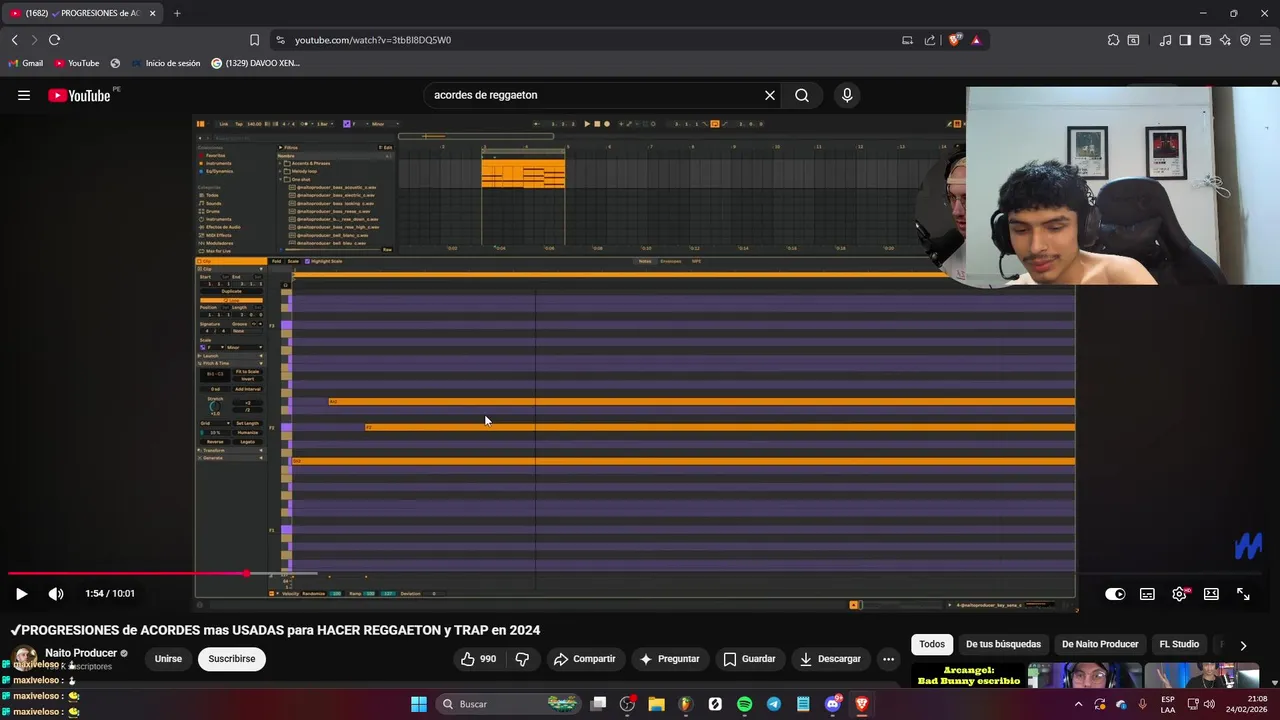Like the video with 990 likes
This screenshot has height=720, width=1280.
pos(478,659)
